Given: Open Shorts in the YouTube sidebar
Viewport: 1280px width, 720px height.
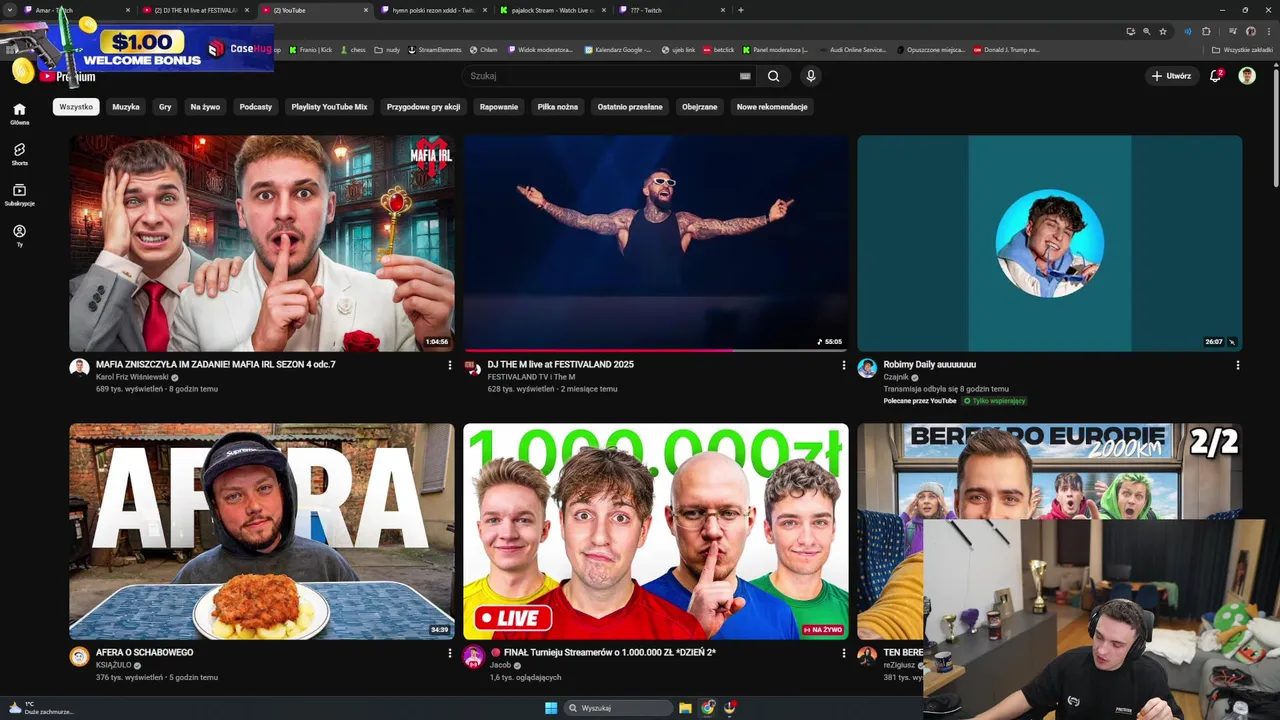Looking at the screenshot, I should [x=19, y=155].
